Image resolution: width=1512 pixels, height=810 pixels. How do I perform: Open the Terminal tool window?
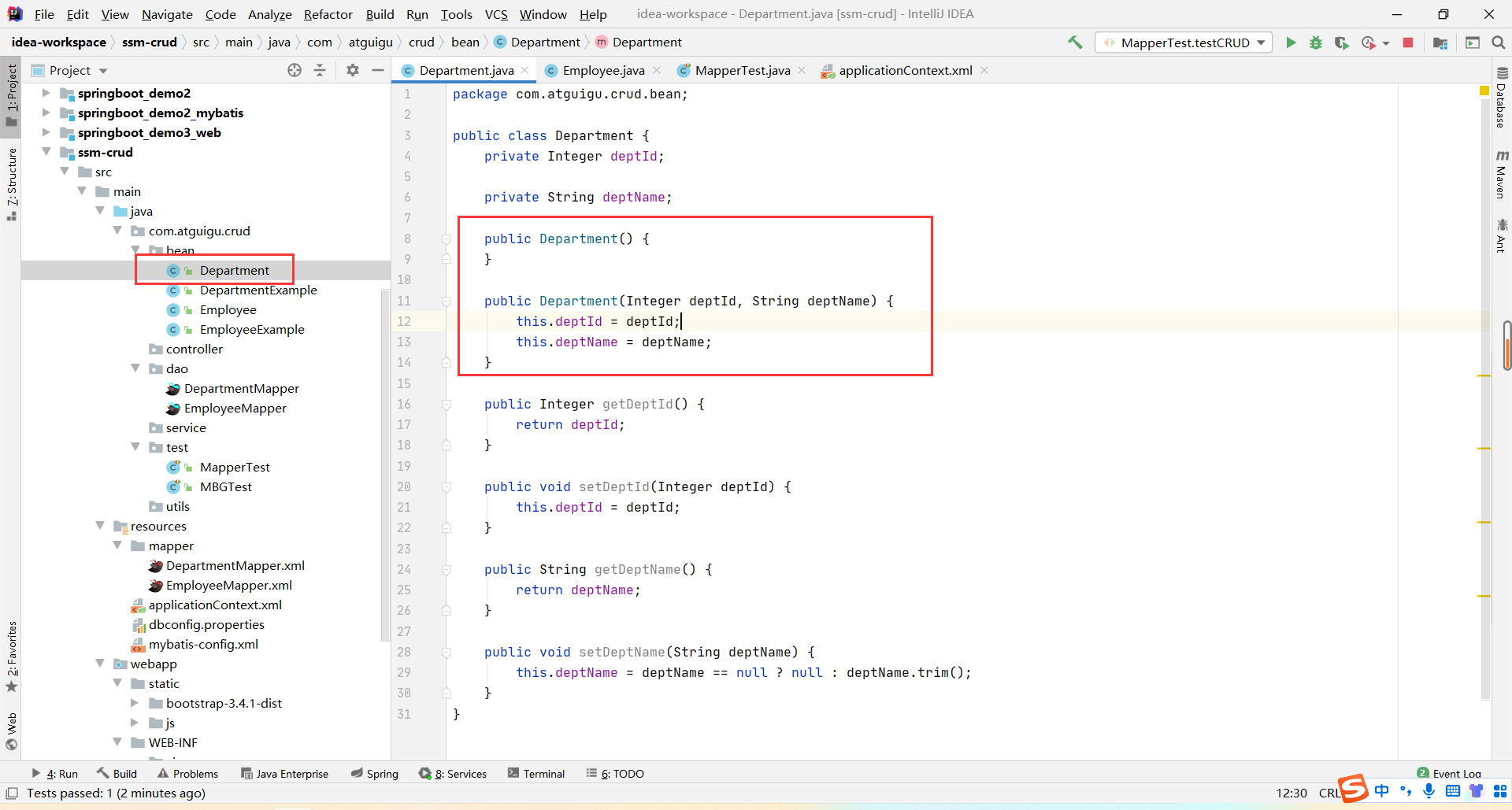(x=536, y=773)
